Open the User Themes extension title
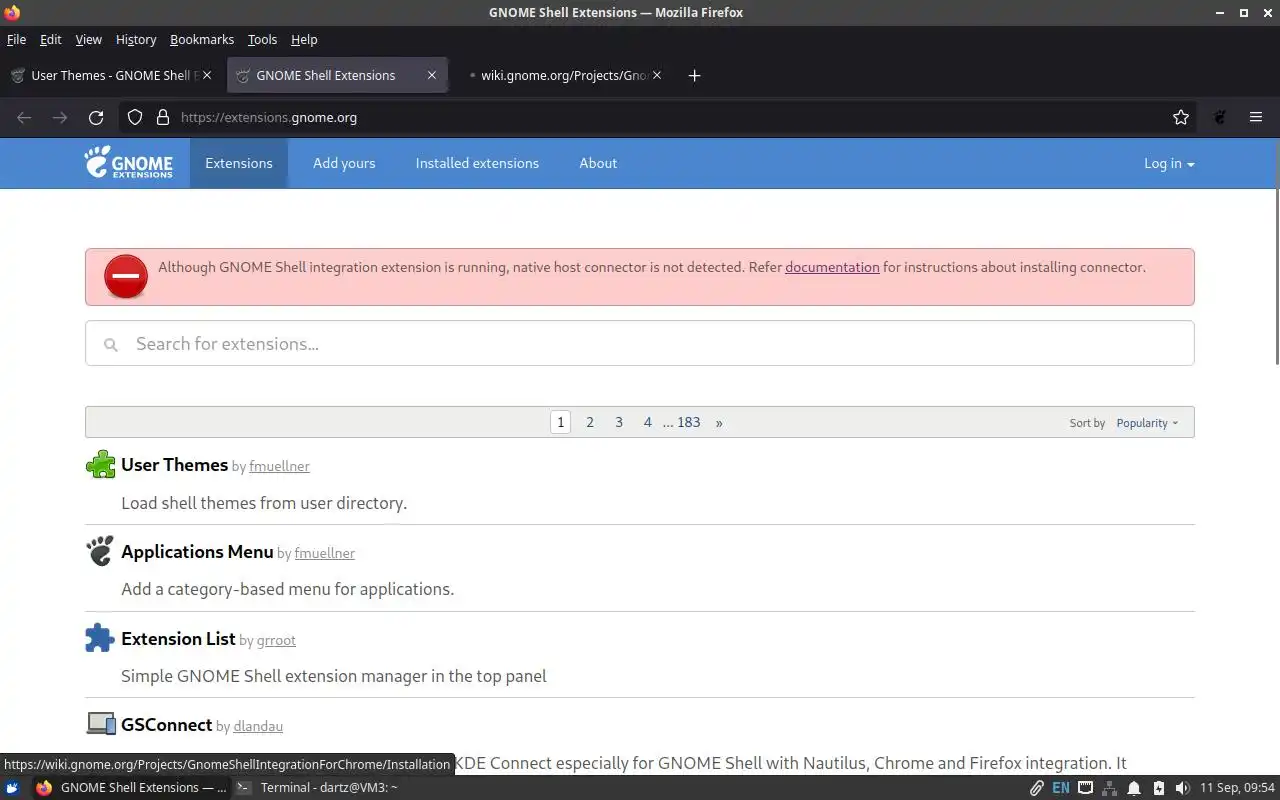This screenshot has height=800, width=1280. pyautogui.click(x=175, y=465)
